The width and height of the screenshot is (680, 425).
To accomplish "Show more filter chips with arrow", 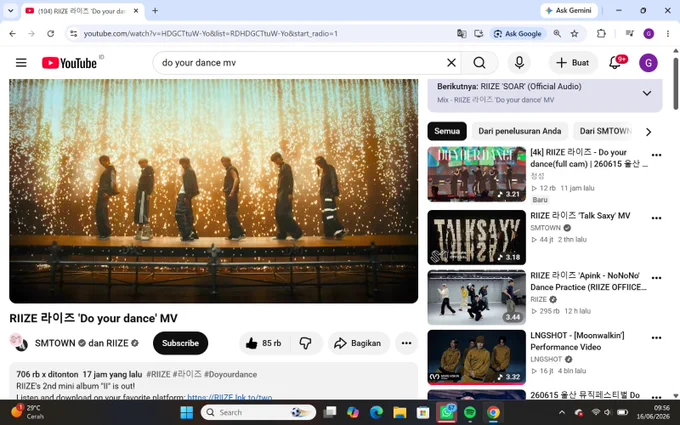I will click(x=648, y=132).
